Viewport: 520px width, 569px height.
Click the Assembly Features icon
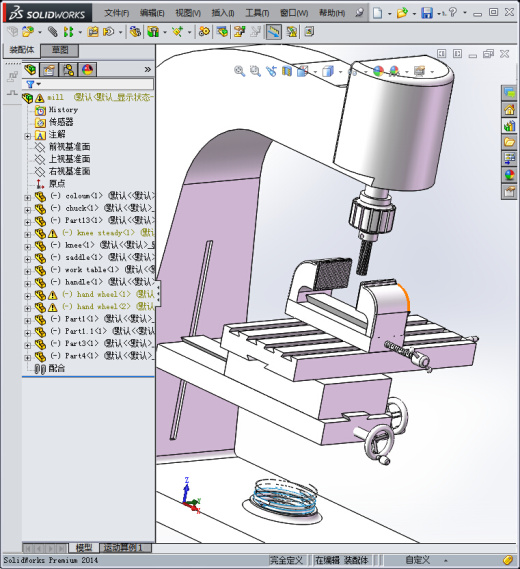153,32
